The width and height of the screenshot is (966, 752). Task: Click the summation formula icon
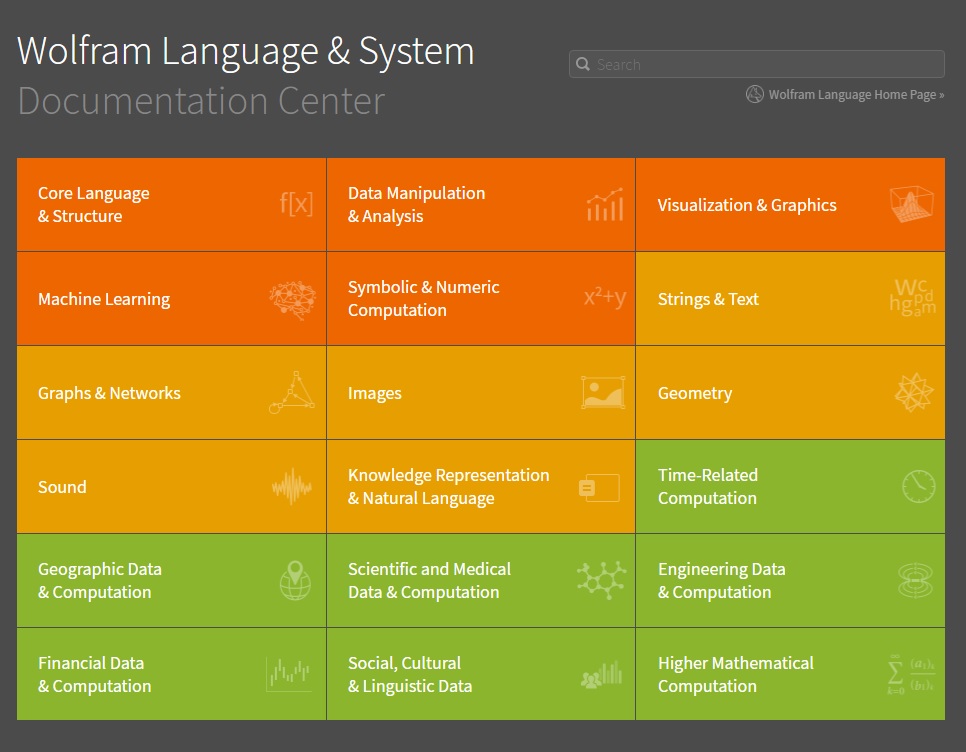click(x=910, y=674)
